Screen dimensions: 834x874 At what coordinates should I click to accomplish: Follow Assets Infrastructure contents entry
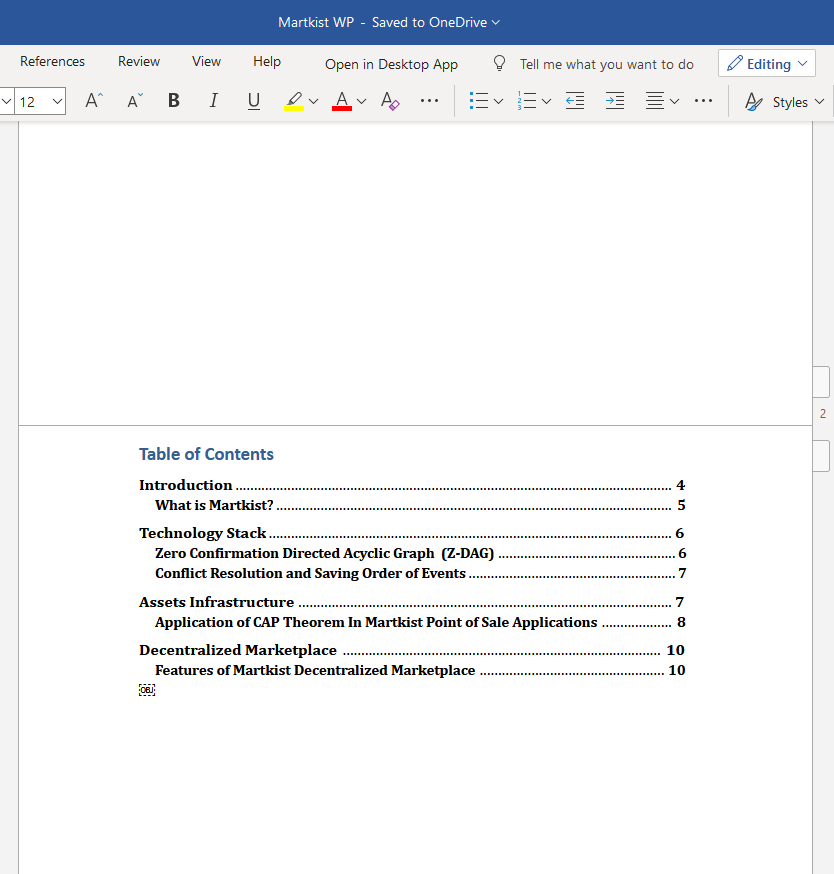tap(412, 603)
